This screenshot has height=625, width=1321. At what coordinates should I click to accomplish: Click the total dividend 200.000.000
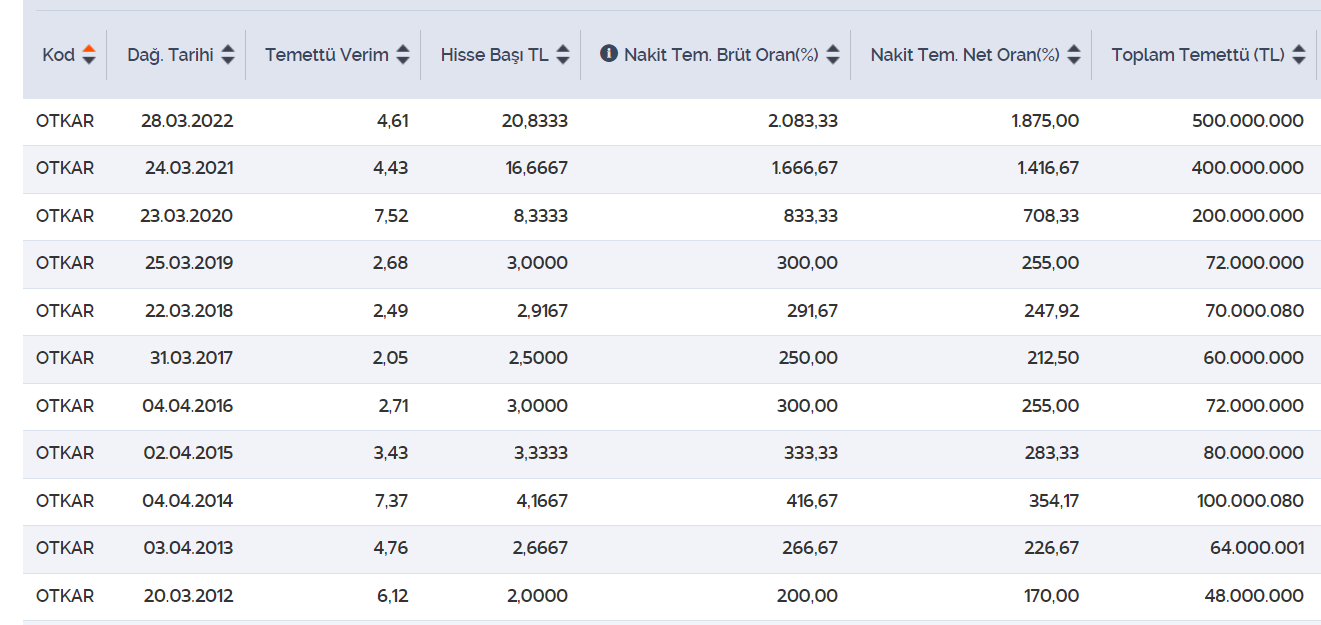(1249, 216)
